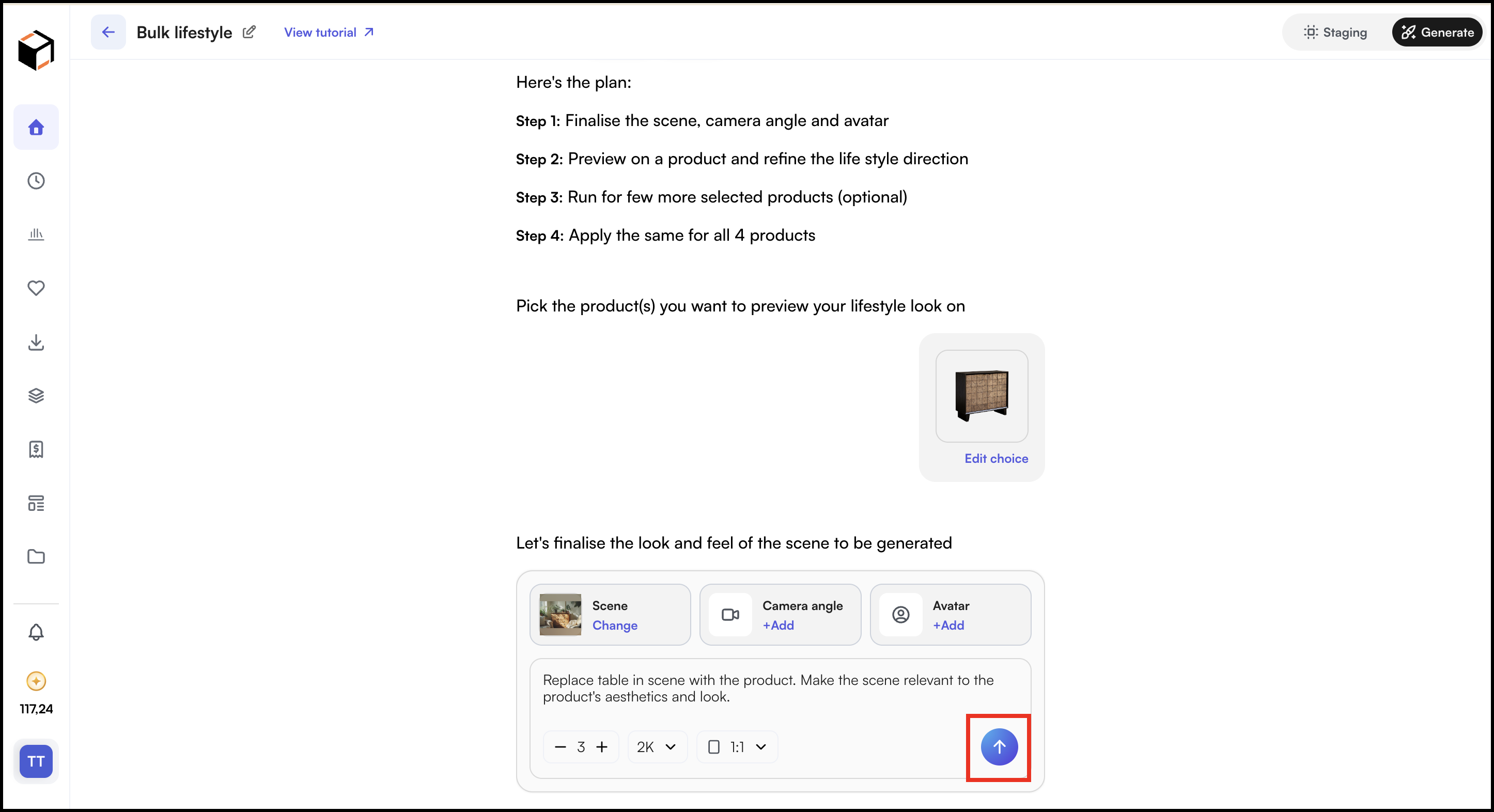Switch to Staging mode

pyautogui.click(x=1336, y=33)
